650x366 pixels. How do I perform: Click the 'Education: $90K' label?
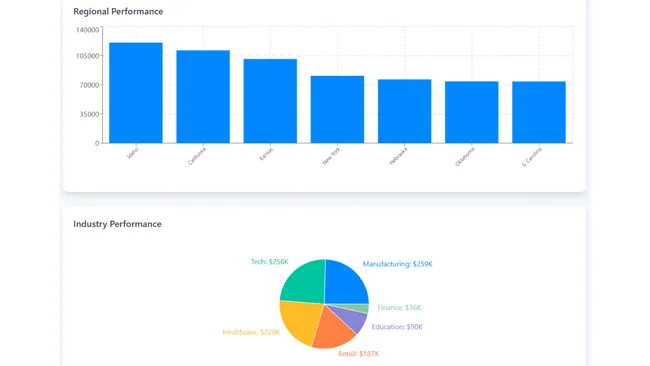coord(397,327)
